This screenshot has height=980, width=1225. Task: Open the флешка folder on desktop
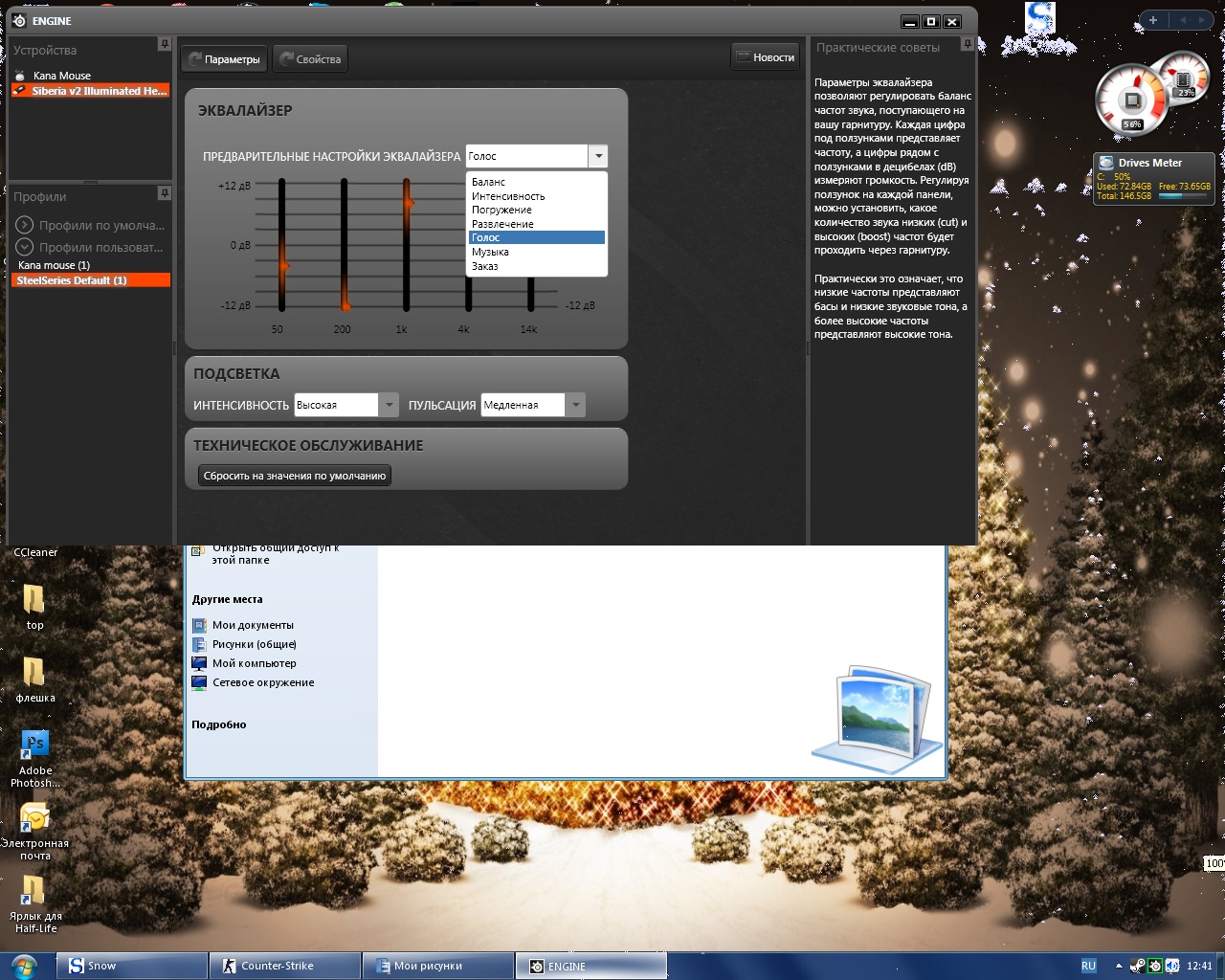tap(34, 679)
